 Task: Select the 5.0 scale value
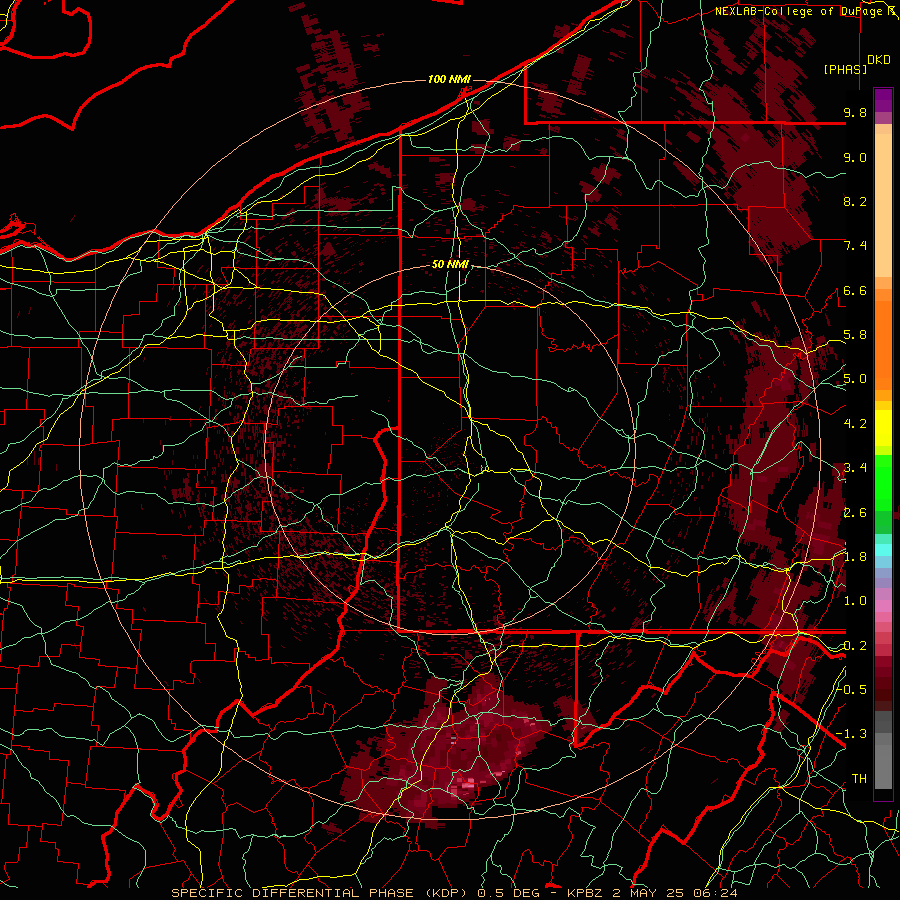click(x=855, y=379)
